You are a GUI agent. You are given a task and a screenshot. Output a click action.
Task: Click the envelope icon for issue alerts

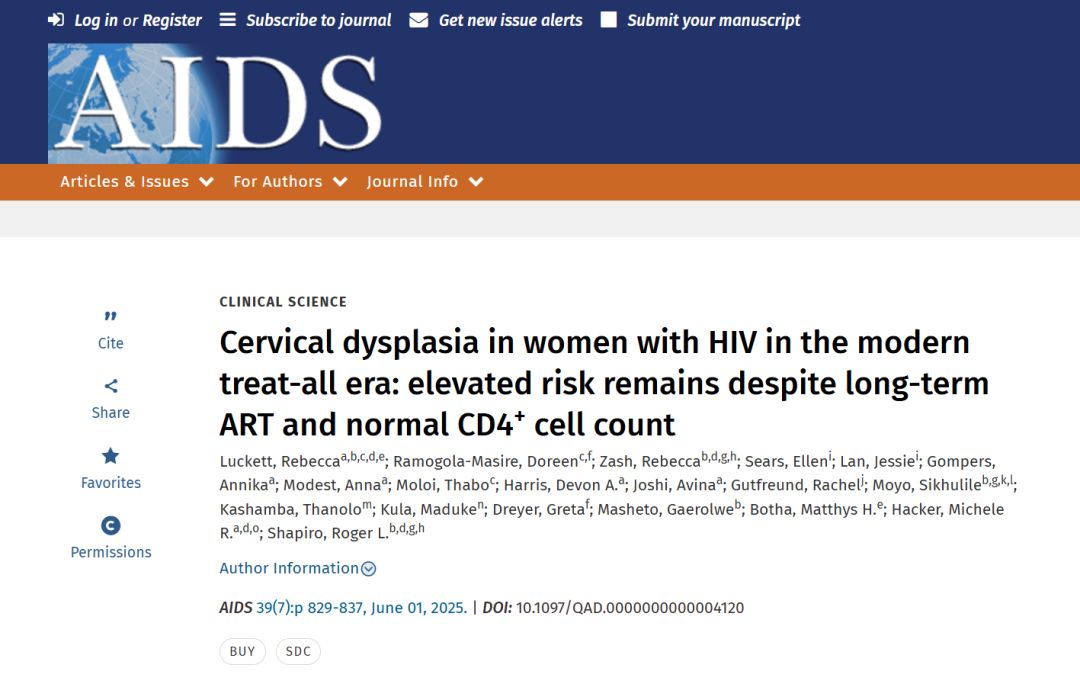(418, 21)
